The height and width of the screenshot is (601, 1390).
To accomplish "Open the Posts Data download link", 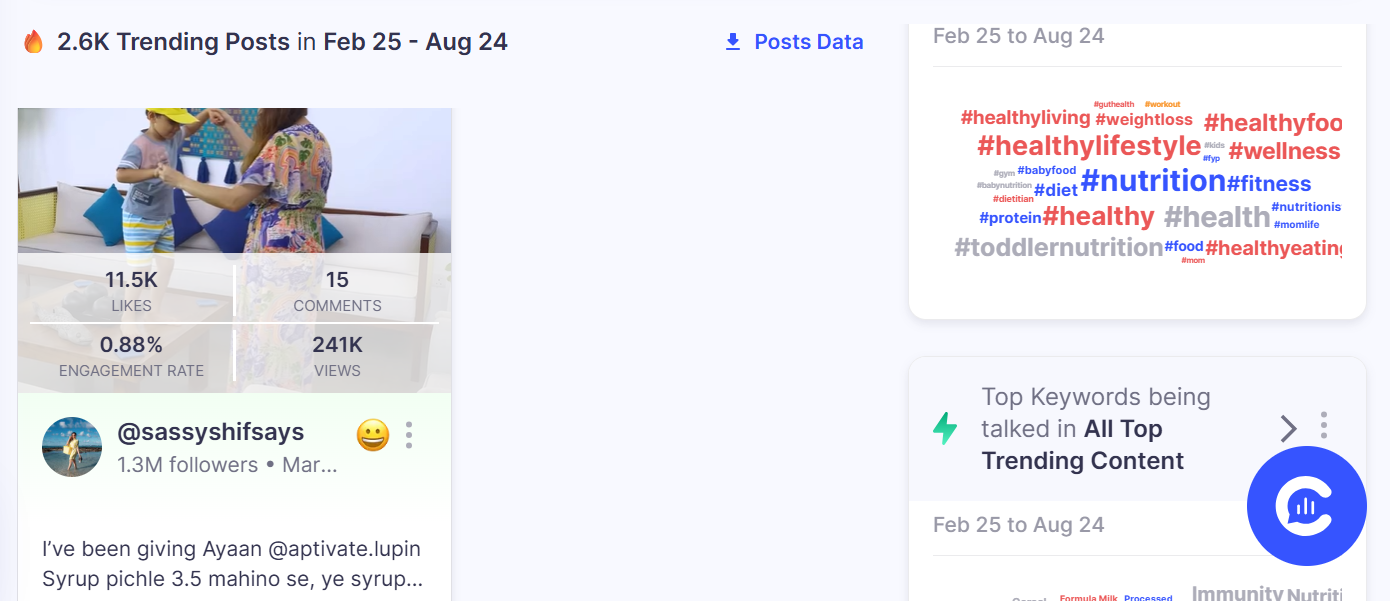I will [x=808, y=42].
